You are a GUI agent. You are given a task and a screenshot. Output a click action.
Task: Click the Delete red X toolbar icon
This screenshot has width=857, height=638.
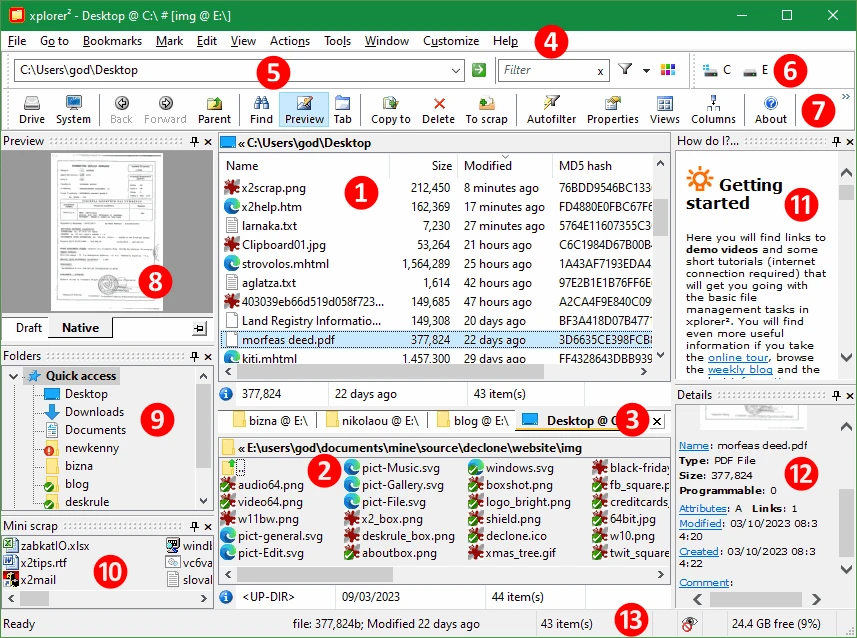click(438, 109)
